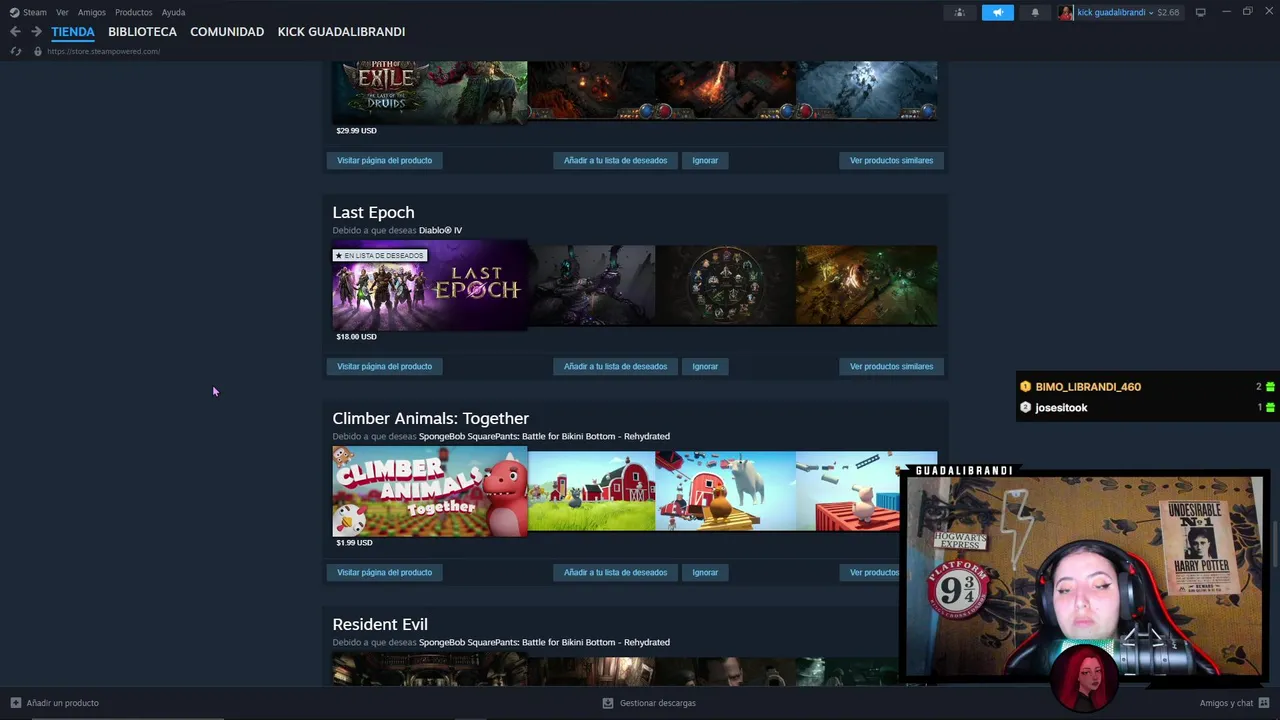This screenshot has height=720, width=1280.
Task: Open the Resident Evil title
Action: tap(380, 624)
